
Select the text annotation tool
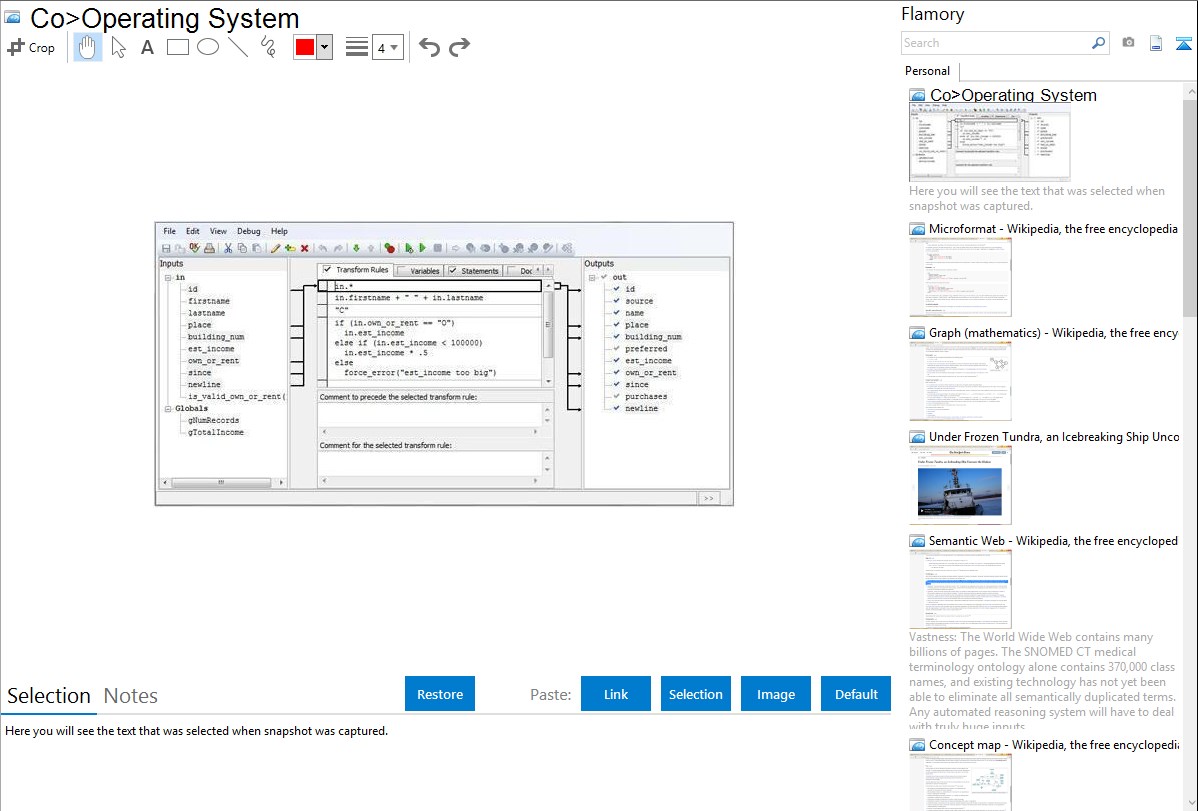tap(147, 47)
